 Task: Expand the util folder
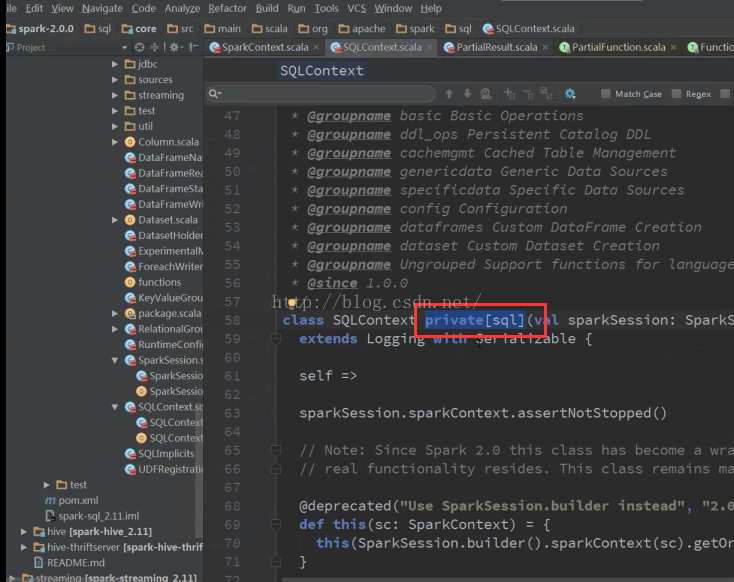tap(115, 126)
